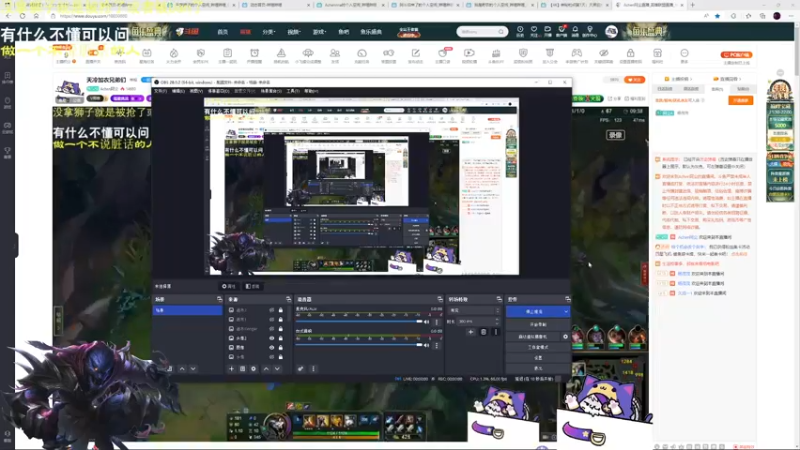The width and height of the screenshot is (800, 450).
Task: Click pencil edit icon in streamer toolbar
Action: 415,53
